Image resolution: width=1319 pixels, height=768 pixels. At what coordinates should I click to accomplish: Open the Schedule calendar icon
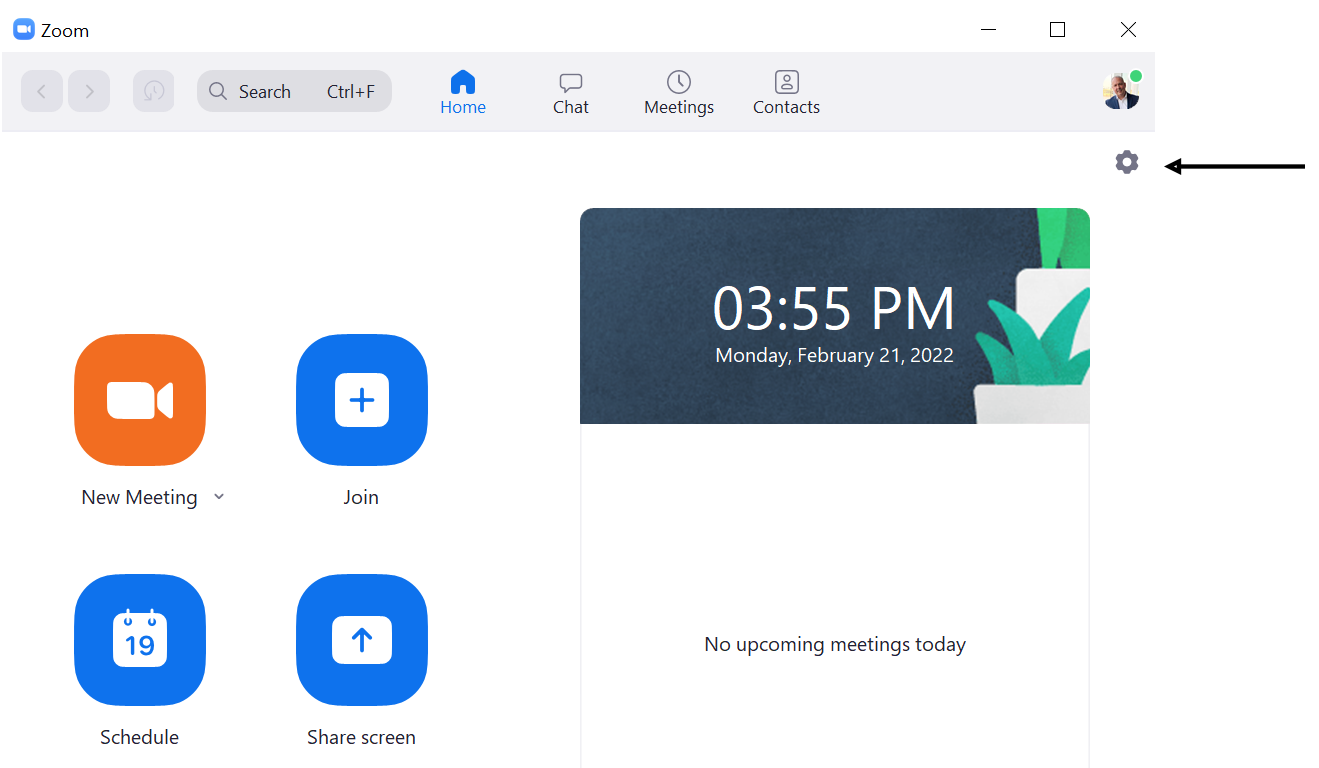(x=140, y=640)
